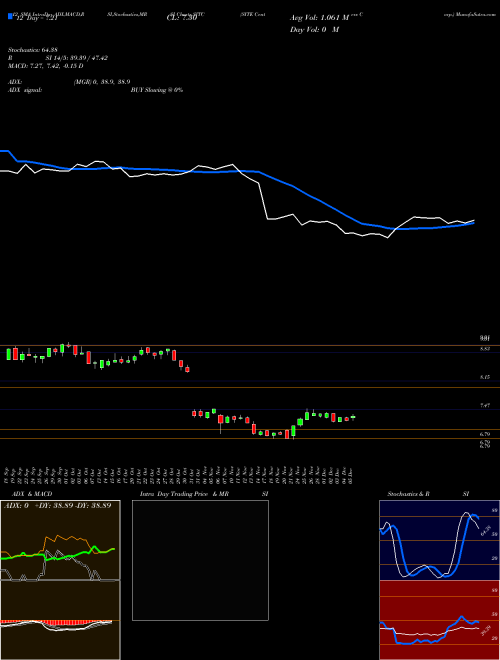The width and height of the screenshot is (500, 660).
Task: Click the 8.15 price axis label
Action: [x=485, y=377]
